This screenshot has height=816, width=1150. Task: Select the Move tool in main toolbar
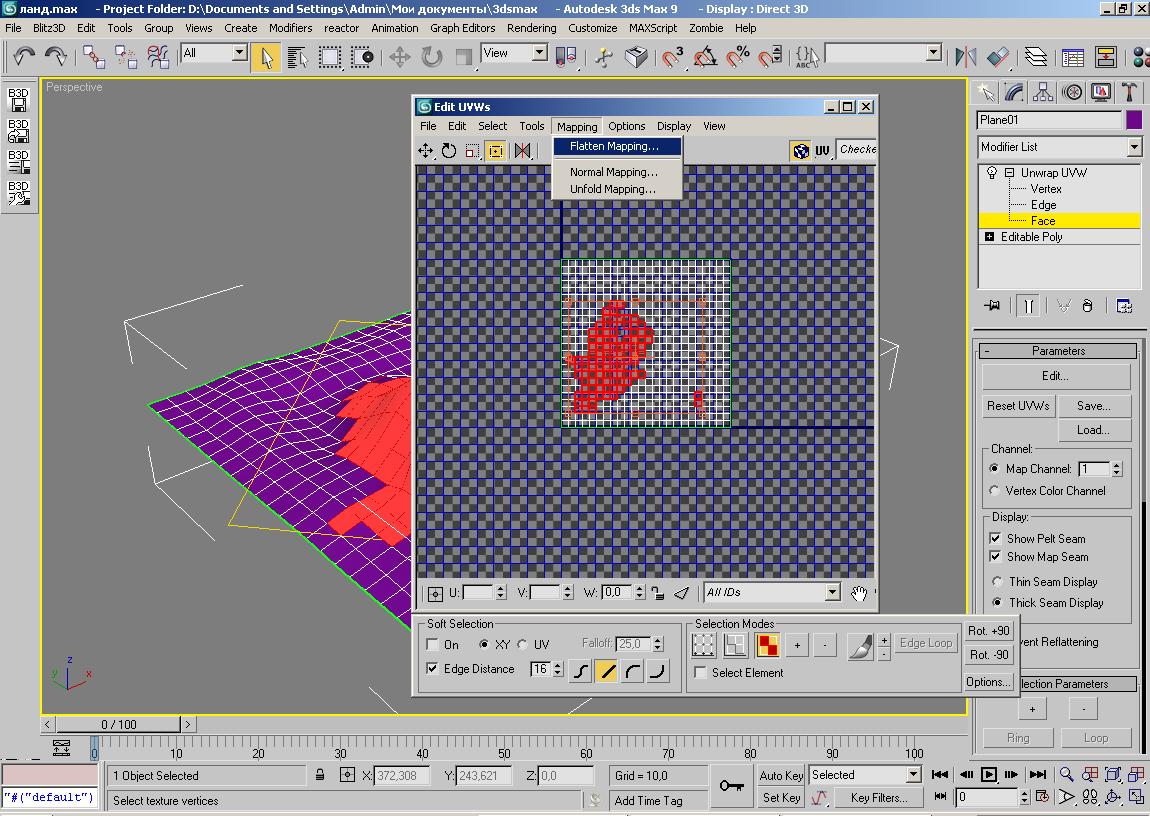tap(400, 56)
